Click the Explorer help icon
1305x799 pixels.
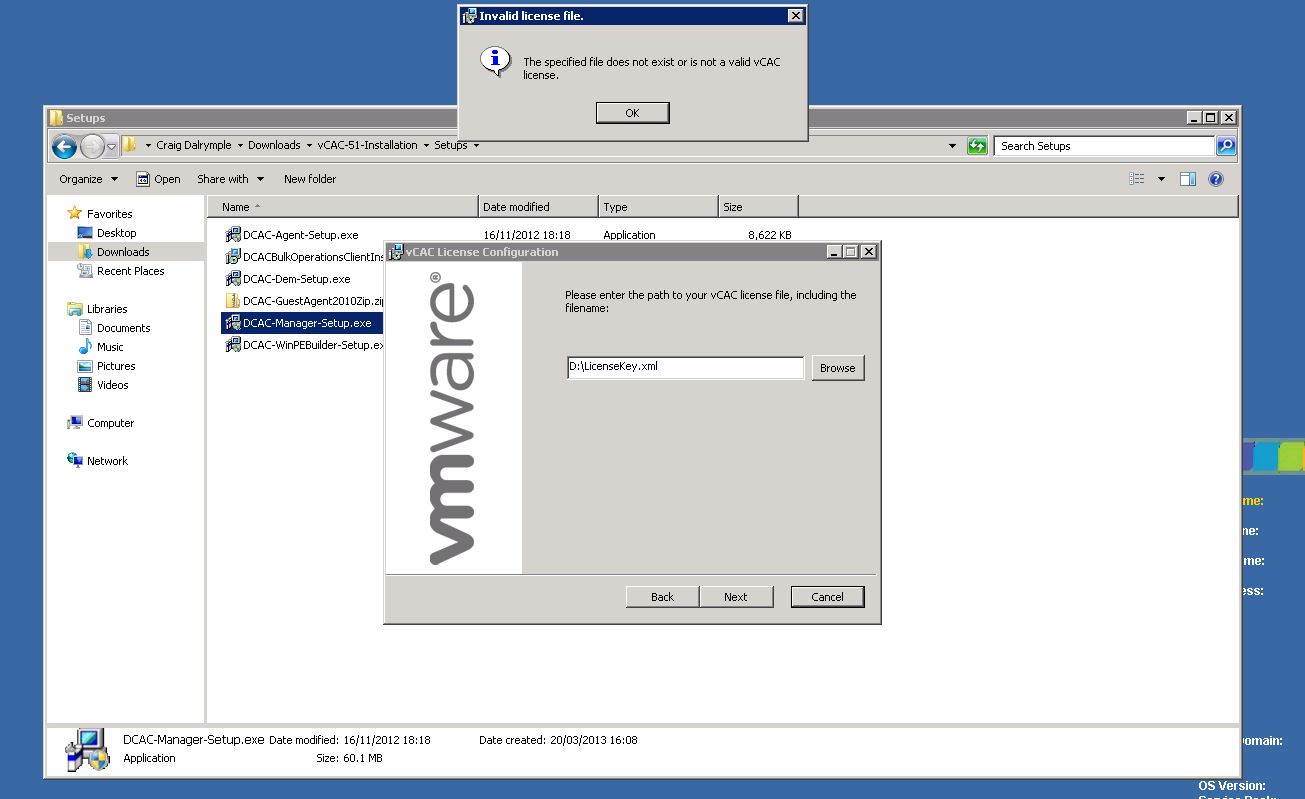point(1216,179)
